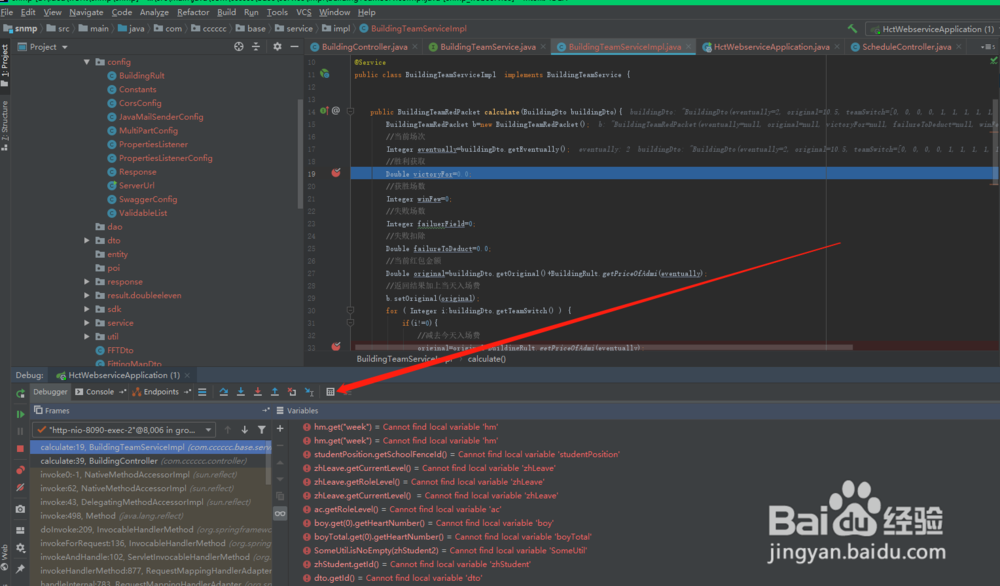Stop the debug session with the red square

(20, 448)
